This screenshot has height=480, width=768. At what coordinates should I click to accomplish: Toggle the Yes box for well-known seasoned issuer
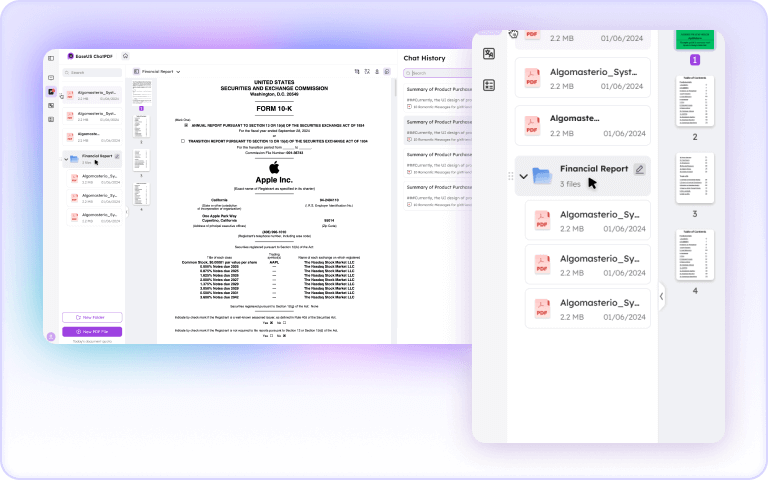pos(271,323)
